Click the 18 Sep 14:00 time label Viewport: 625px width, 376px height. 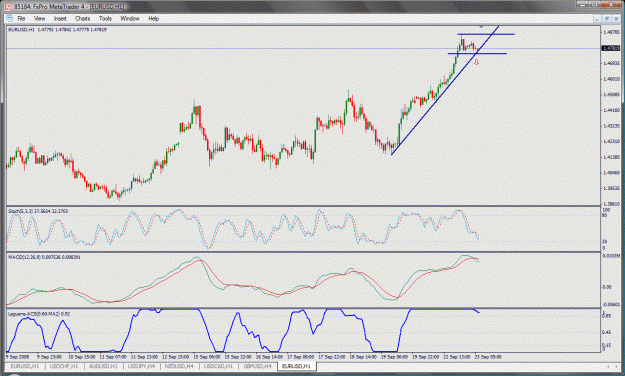point(363,357)
